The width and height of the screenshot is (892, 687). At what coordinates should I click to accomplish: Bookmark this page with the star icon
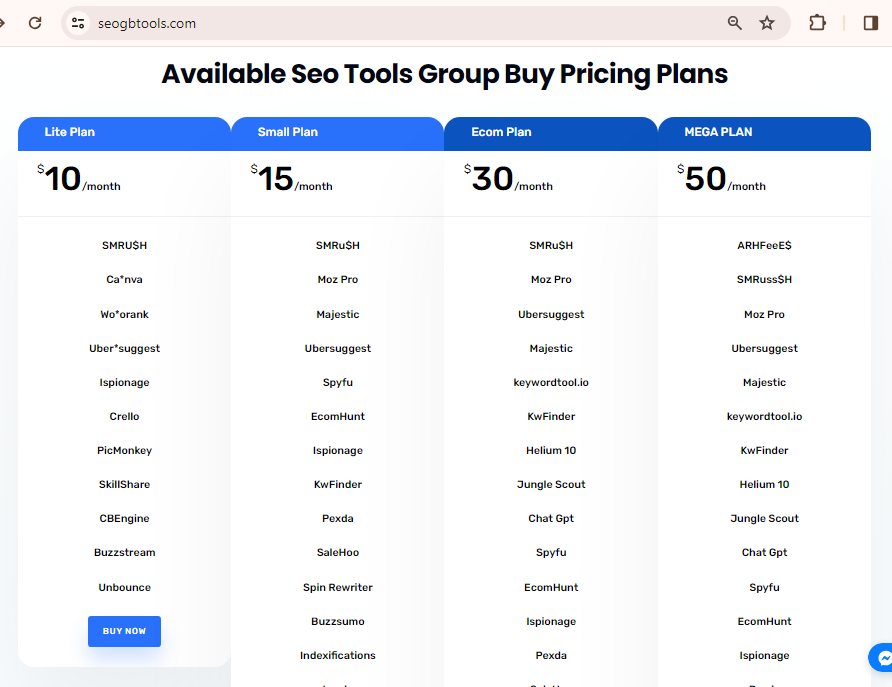pos(767,23)
